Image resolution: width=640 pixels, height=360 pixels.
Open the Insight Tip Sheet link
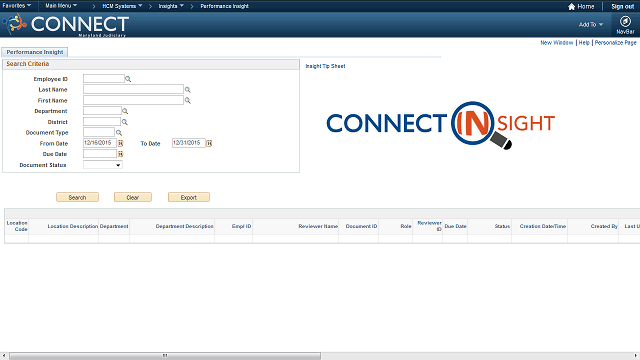tap(325, 66)
